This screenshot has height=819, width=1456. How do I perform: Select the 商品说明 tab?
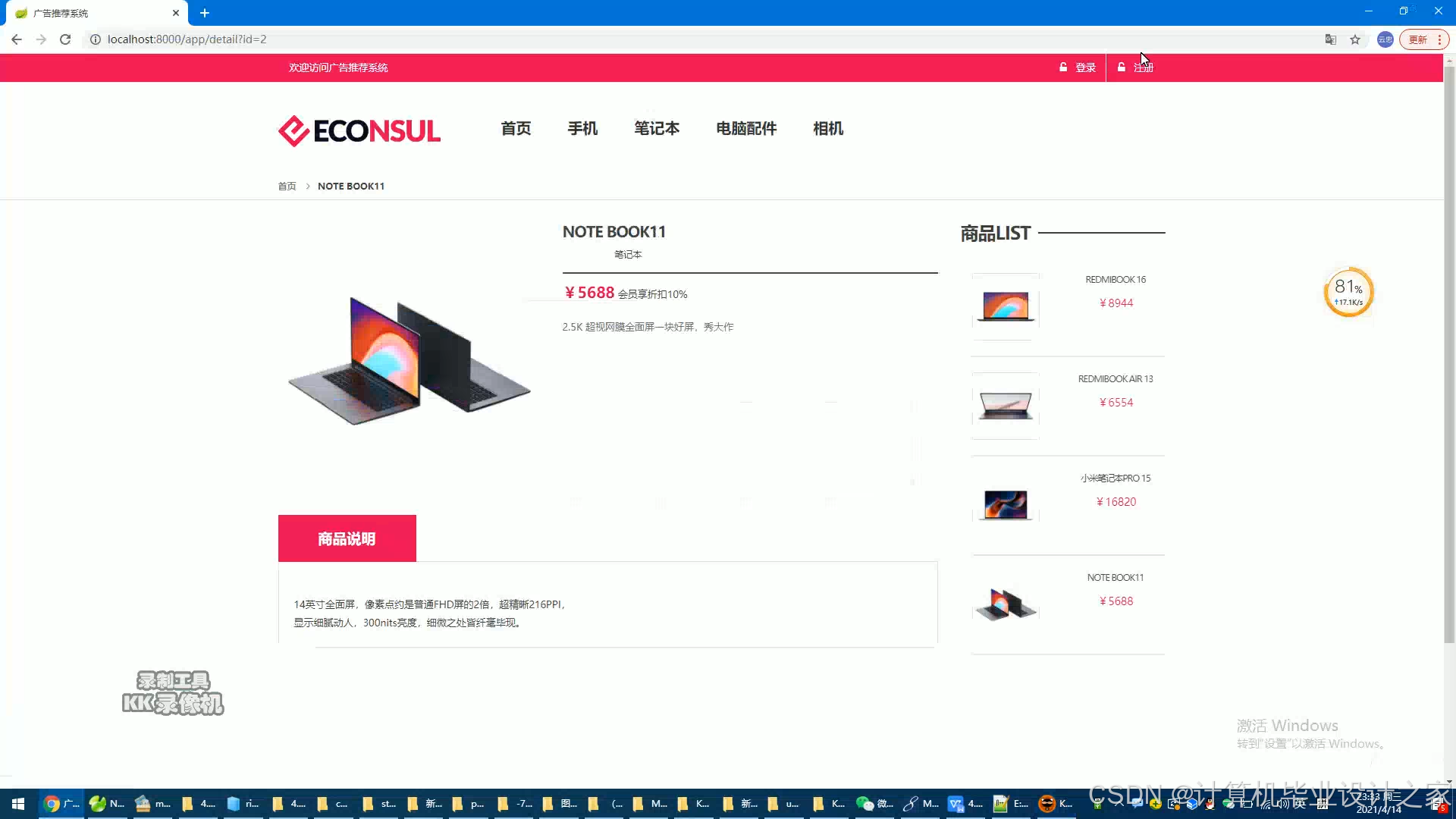(x=347, y=538)
